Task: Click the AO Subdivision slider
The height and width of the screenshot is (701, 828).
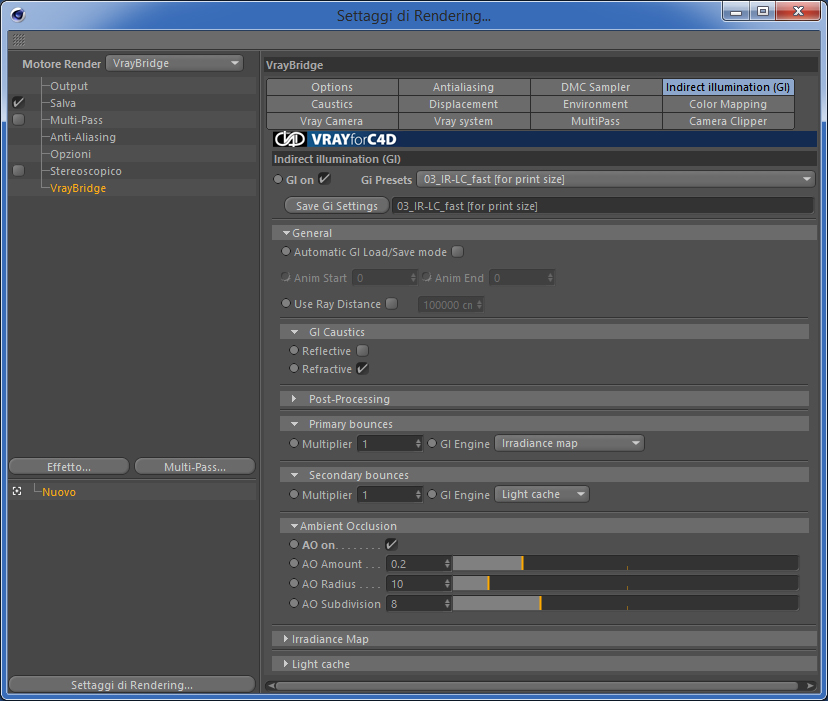Action: (x=626, y=603)
